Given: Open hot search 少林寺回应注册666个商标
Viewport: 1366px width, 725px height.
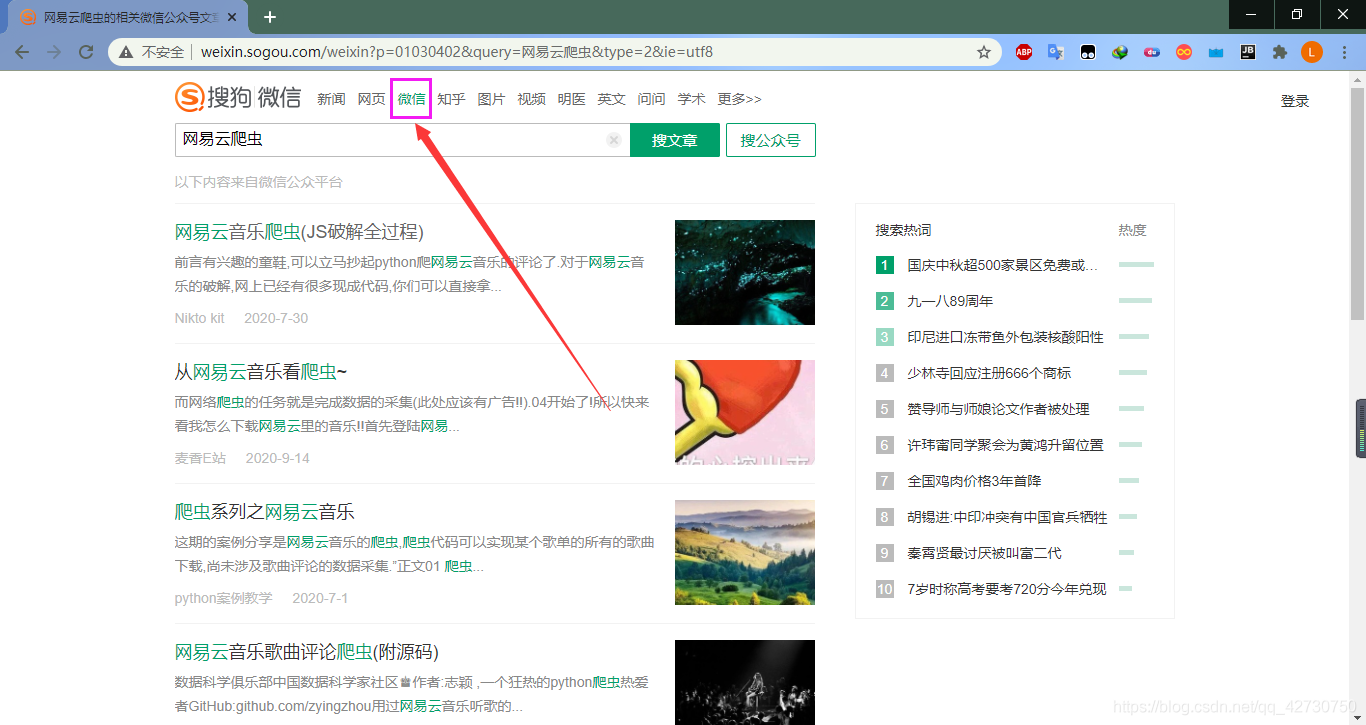Looking at the screenshot, I should pos(989,373).
